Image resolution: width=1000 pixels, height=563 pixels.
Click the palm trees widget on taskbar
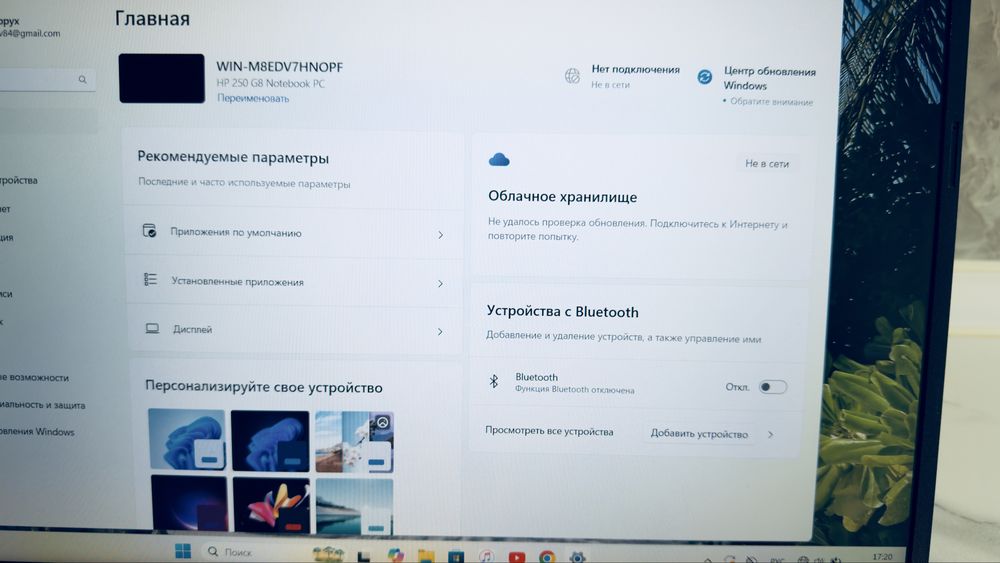tap(327, 554)
